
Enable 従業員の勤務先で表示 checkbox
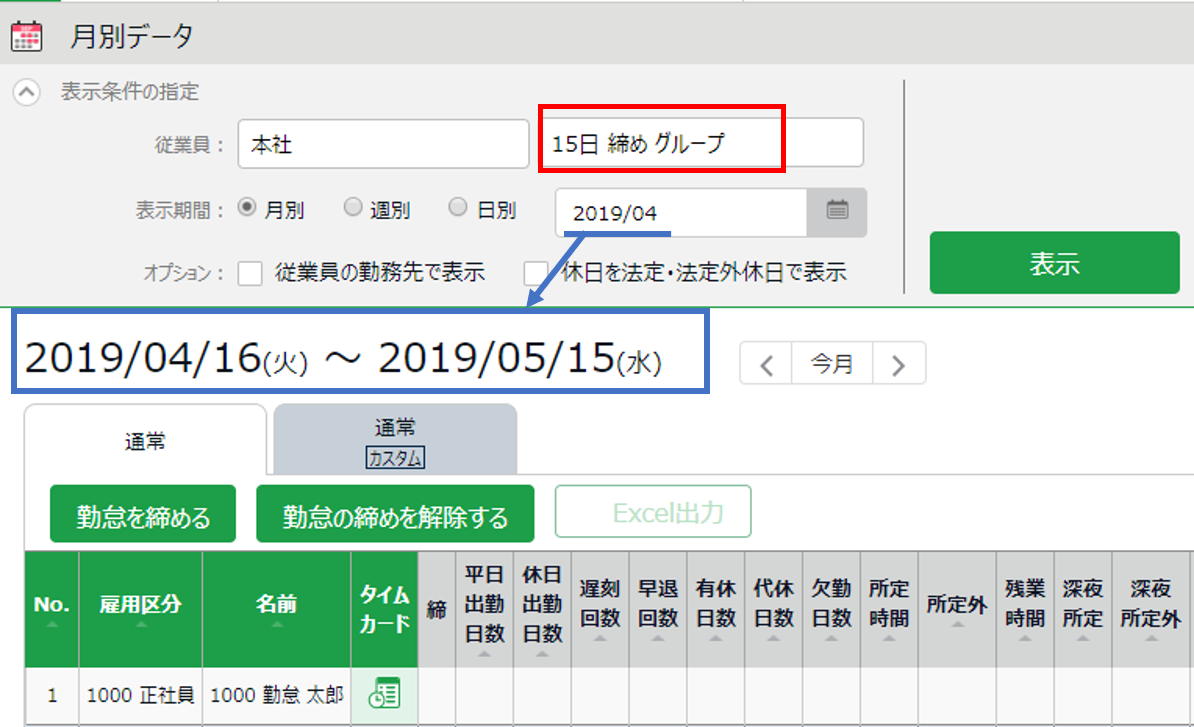click(x=250, y=273)
